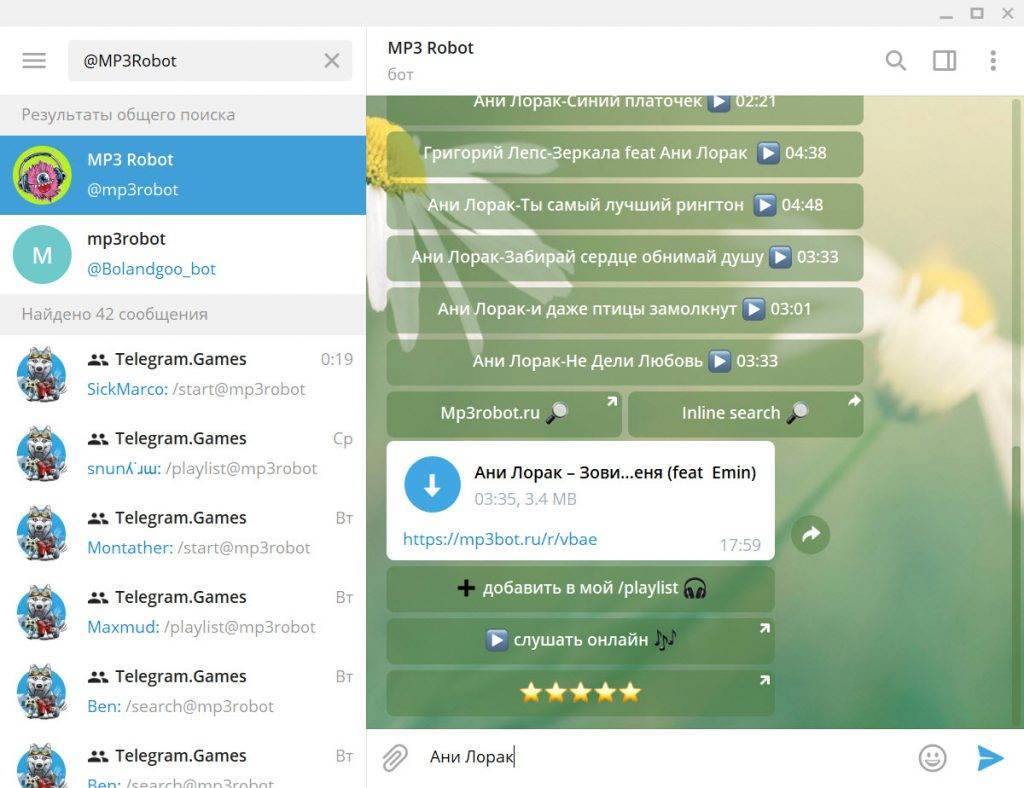Attach a file with the paperclip icon
The height and width of the screenshot is (788, 1024).
coord(394,757)
